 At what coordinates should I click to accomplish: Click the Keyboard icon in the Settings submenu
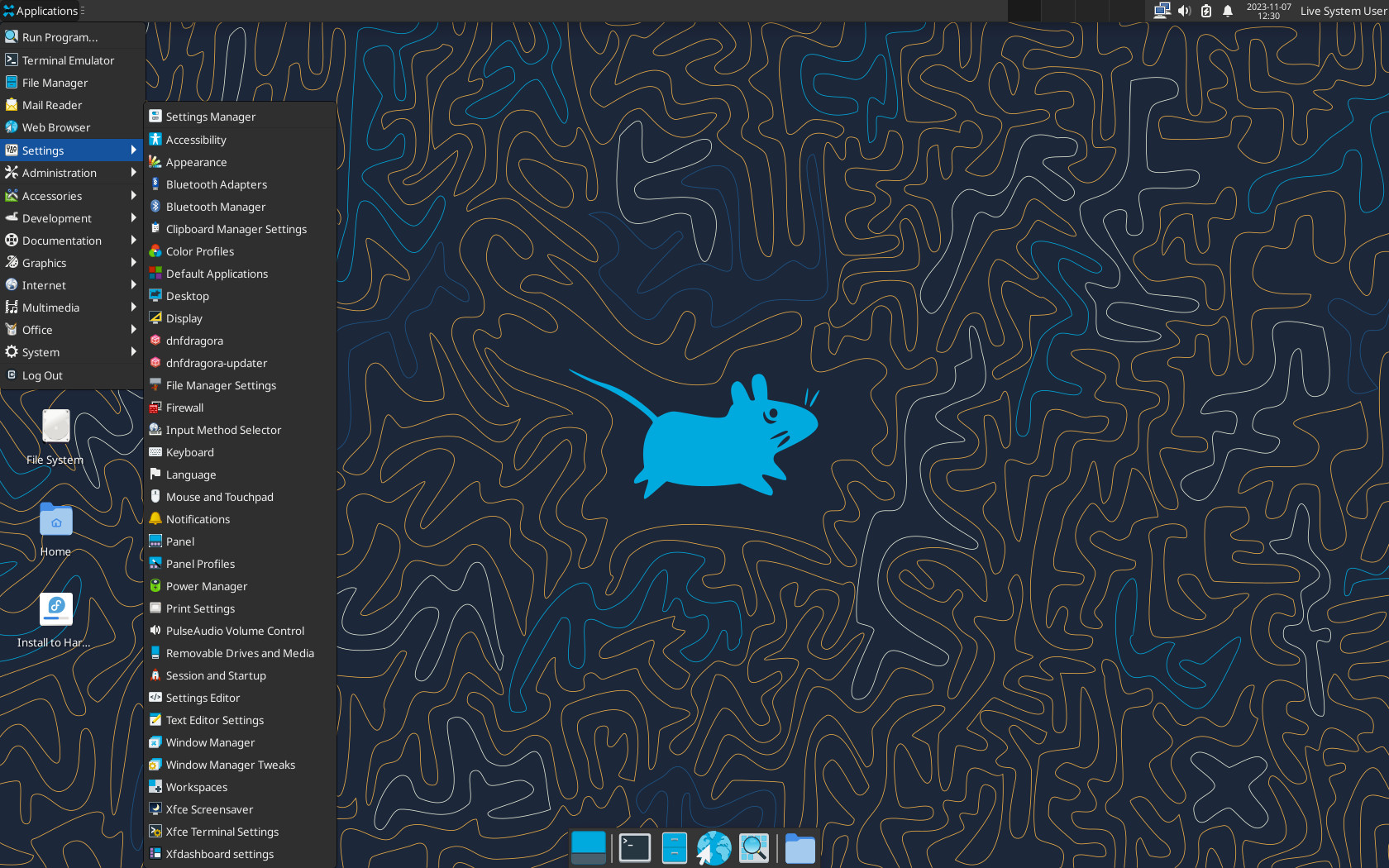pyautogui.click(x=155, y=452)
